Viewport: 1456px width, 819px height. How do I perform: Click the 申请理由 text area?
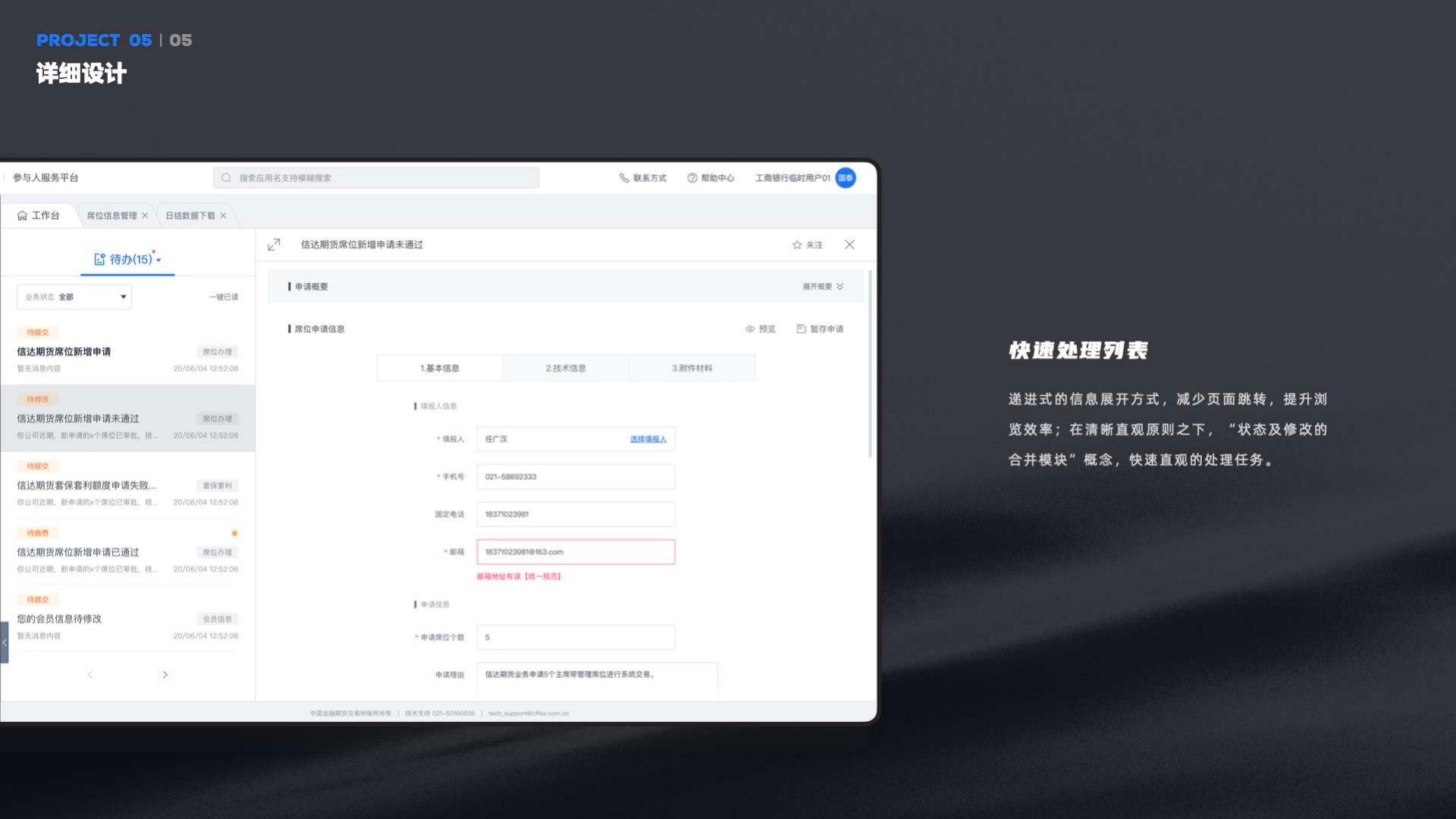597,680
